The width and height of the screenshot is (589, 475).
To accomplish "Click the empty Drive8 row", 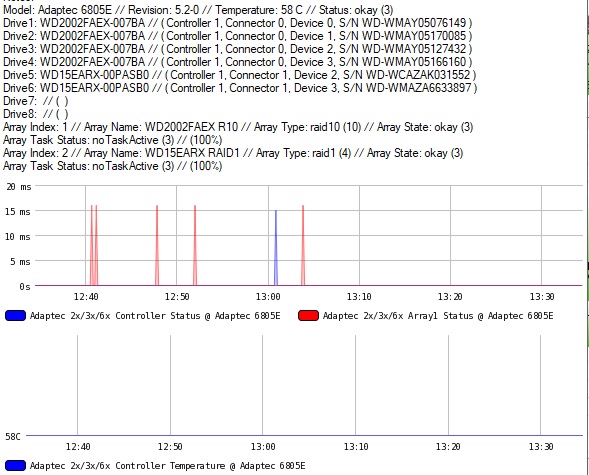I will tap(36, 114).
